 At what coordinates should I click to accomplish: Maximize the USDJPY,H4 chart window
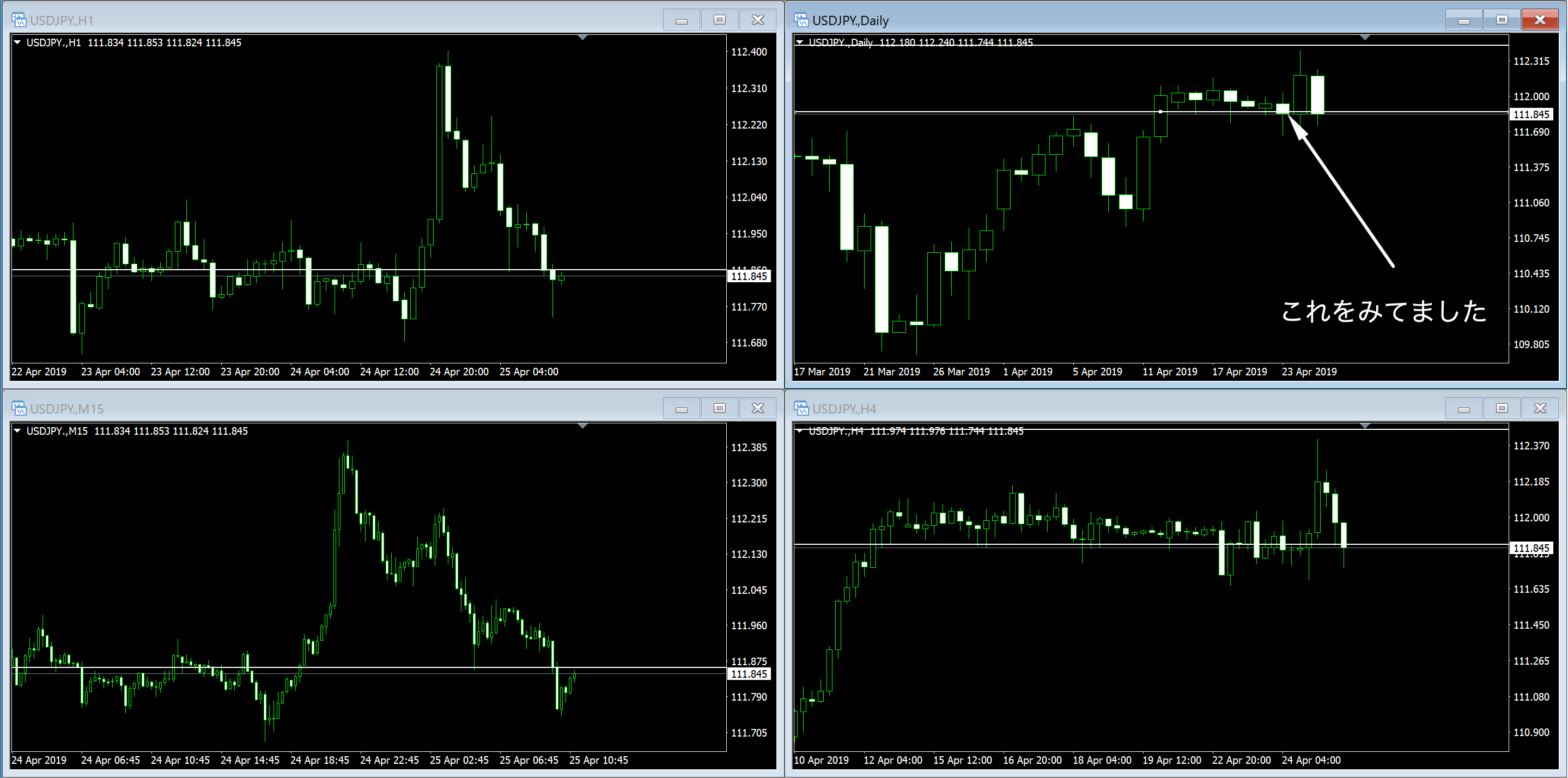(1502, 409)
